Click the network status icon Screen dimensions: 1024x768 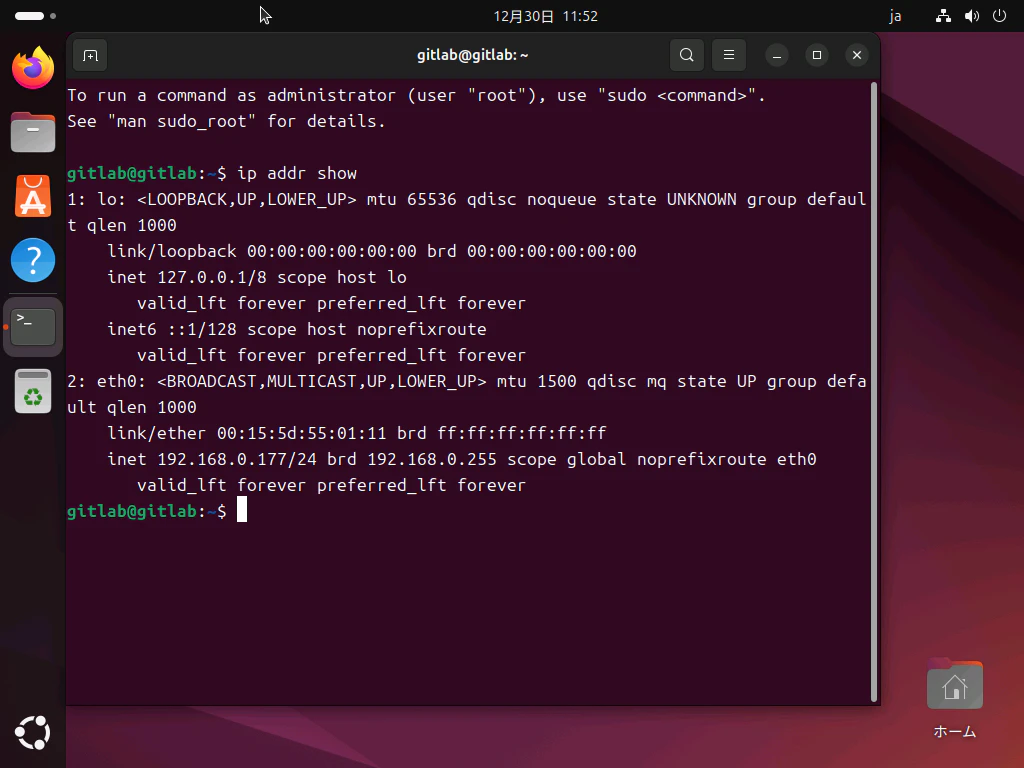click(943, 16)
